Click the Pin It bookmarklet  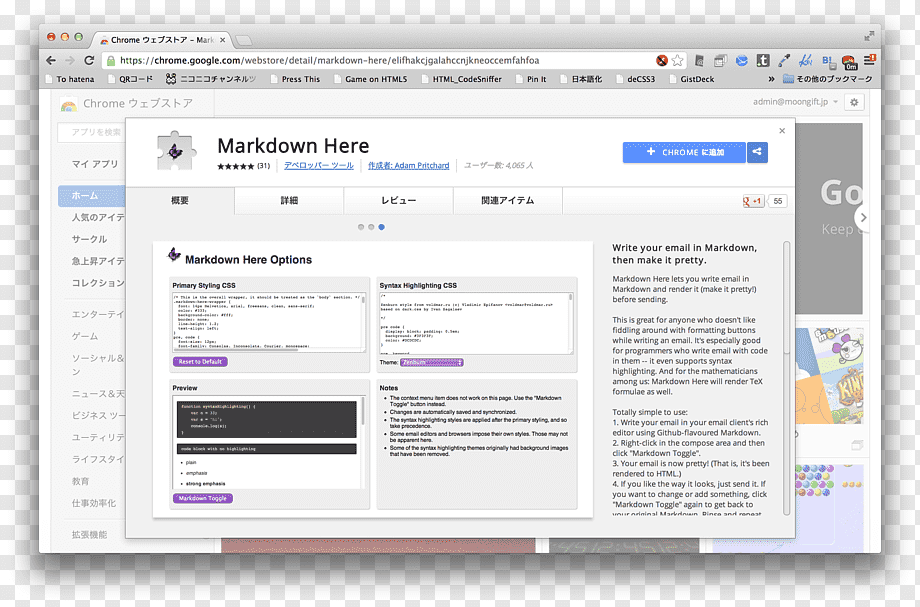coord(531,79)
